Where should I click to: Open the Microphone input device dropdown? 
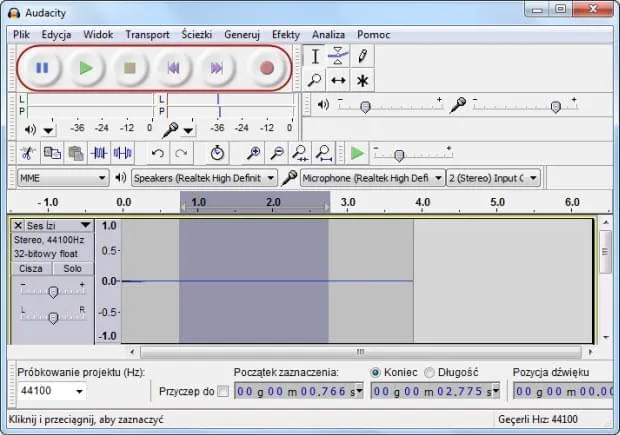pyautogui.click(x=372, y=178)
